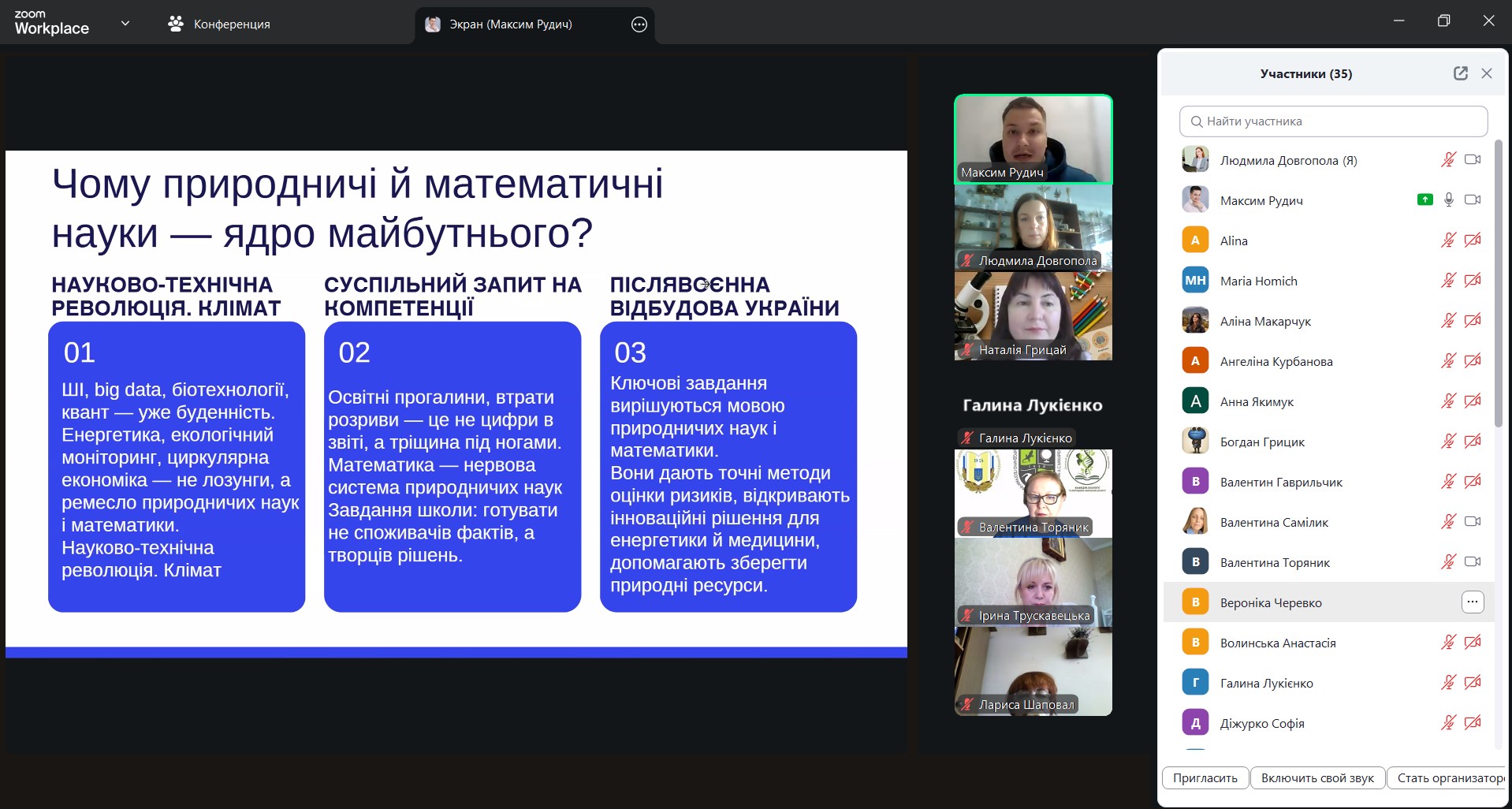Switch to Экран (Максим Рудич) tab

point(510,24)
